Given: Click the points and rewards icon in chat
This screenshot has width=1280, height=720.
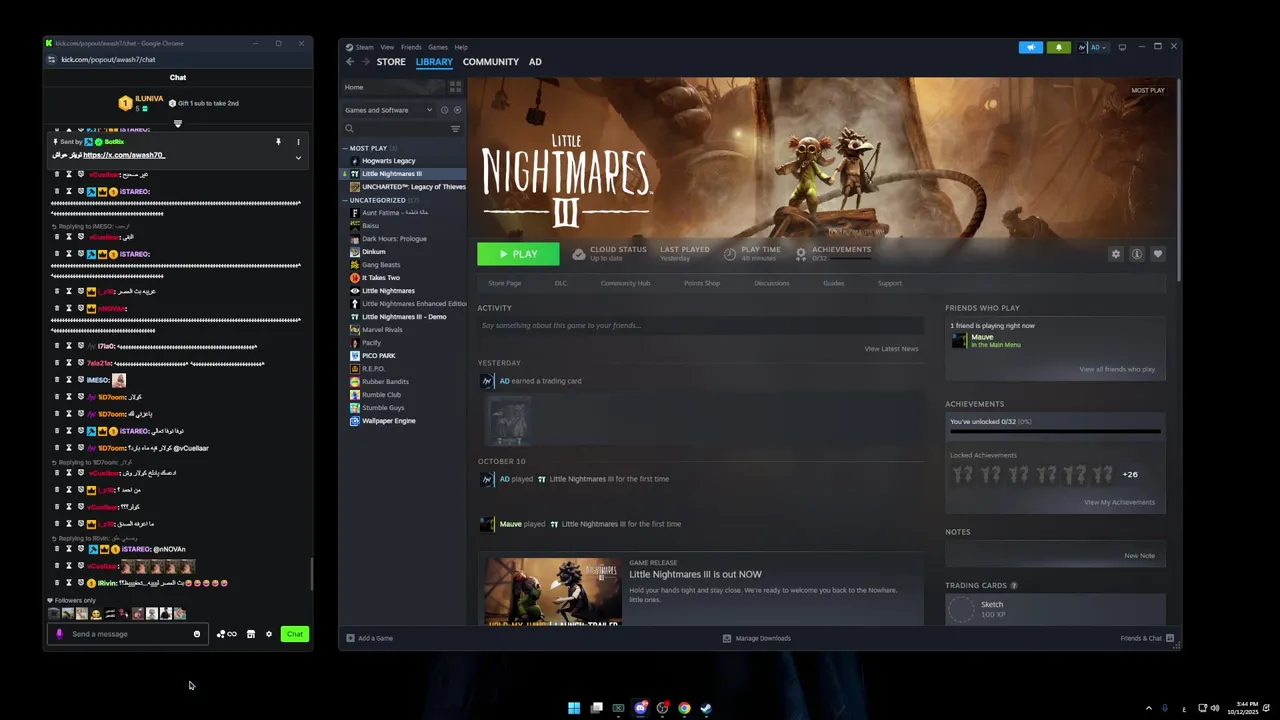Looking at the screenshot, I should coord(226,634).
